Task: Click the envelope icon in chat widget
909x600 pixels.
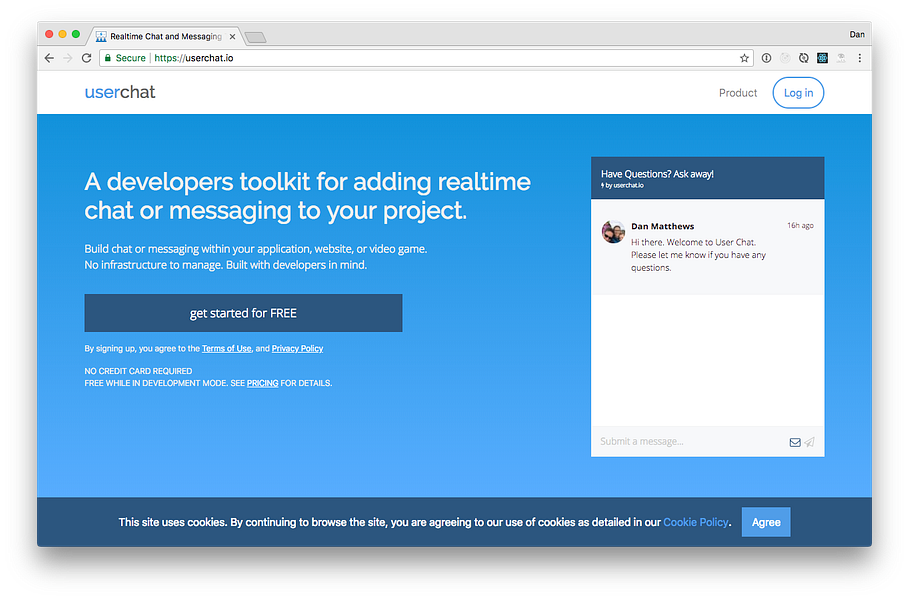Action: click(x=795, y=442)
